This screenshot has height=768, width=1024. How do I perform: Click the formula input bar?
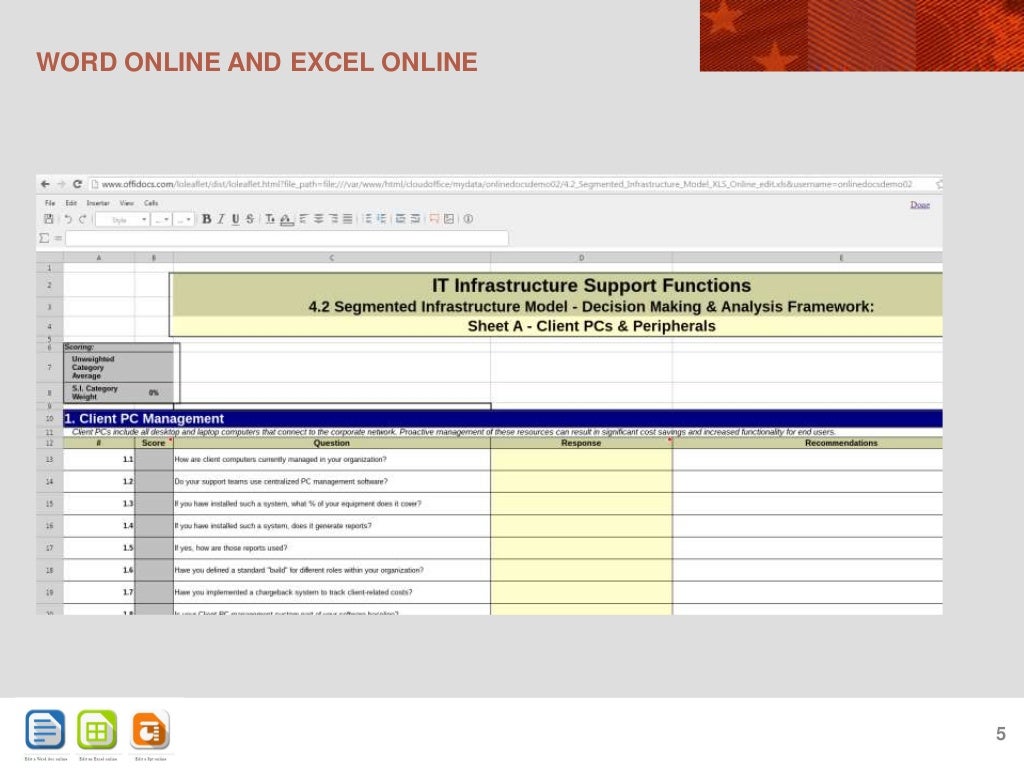click(287, 238)
